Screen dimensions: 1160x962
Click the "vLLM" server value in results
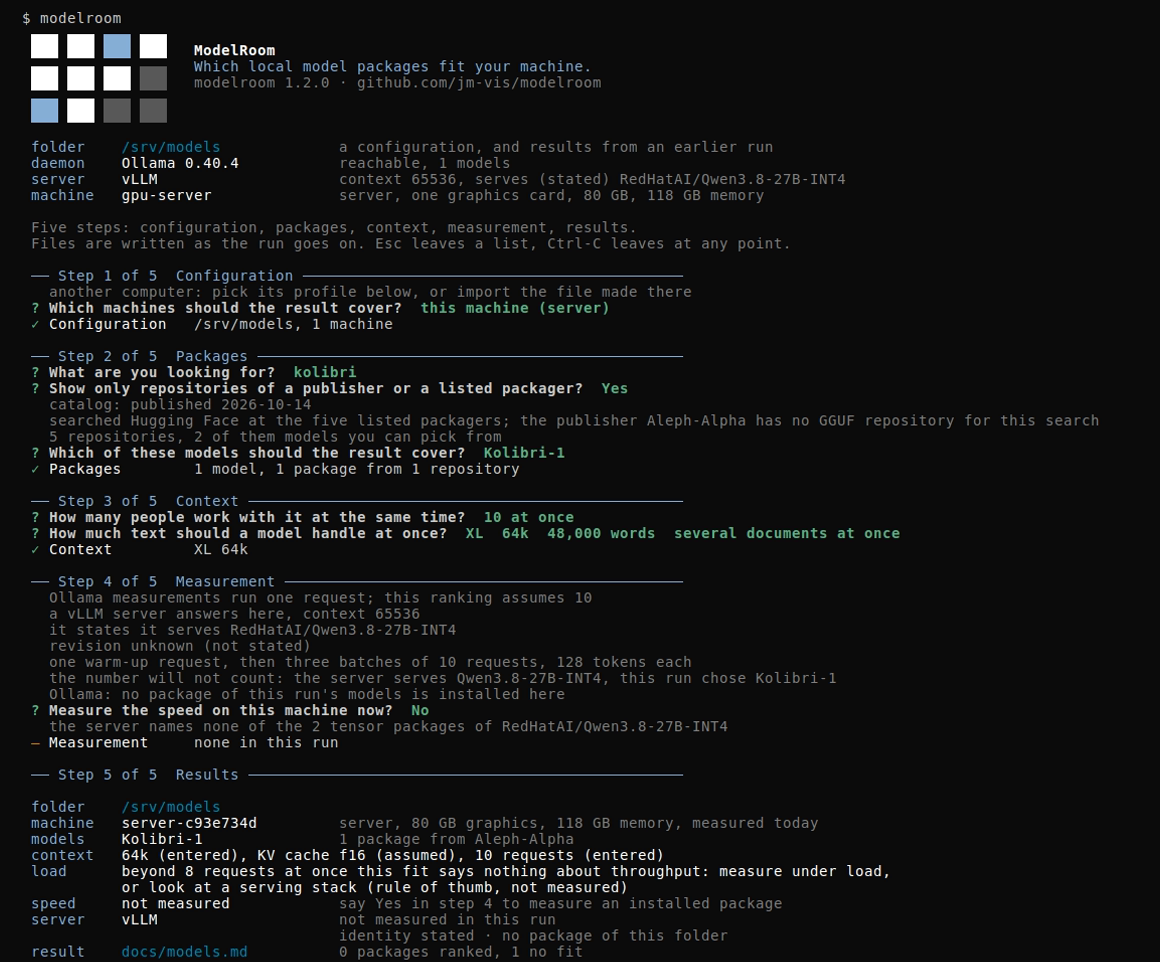pos(139,920)
